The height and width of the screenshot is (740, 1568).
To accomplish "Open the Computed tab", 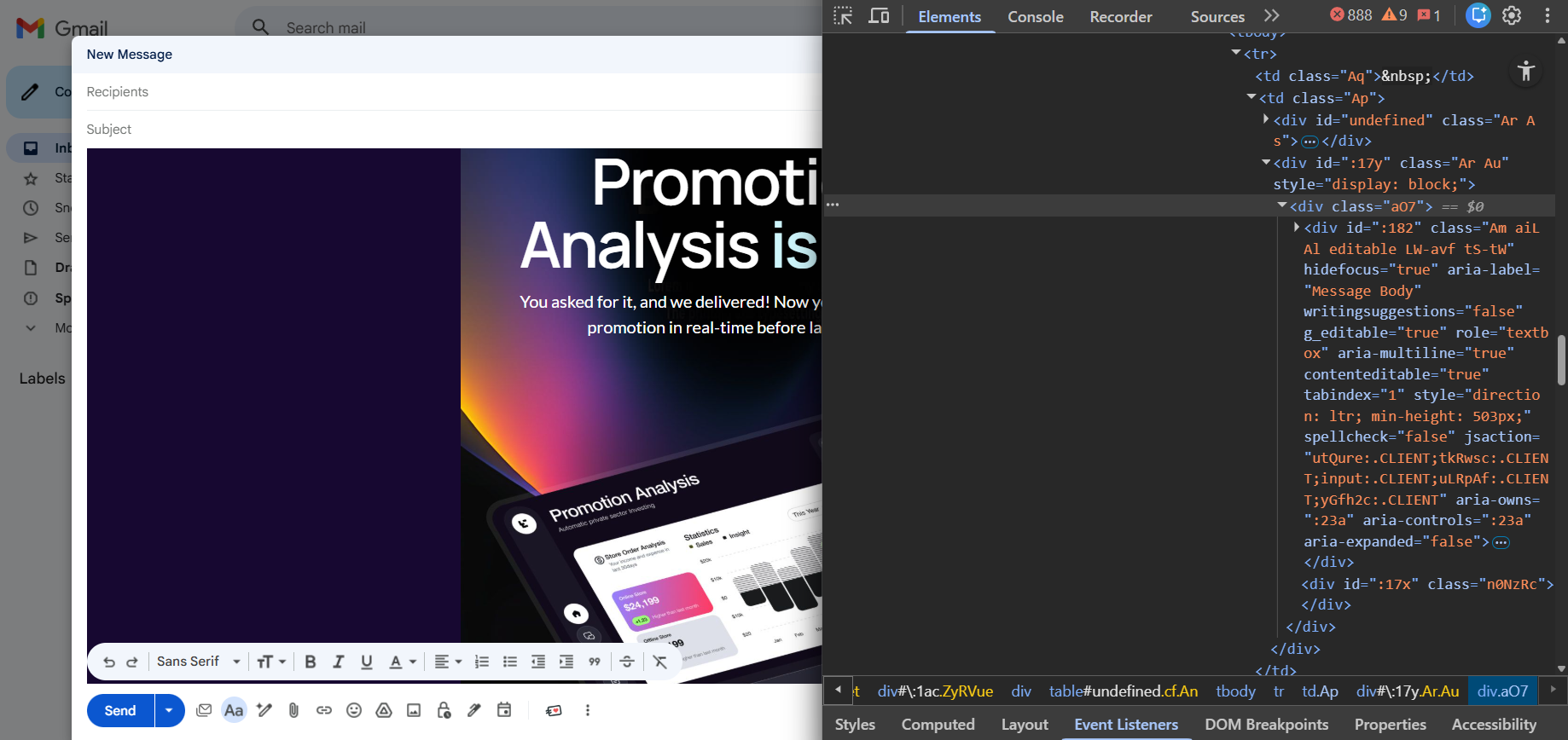I will click(x=938, y=724).
